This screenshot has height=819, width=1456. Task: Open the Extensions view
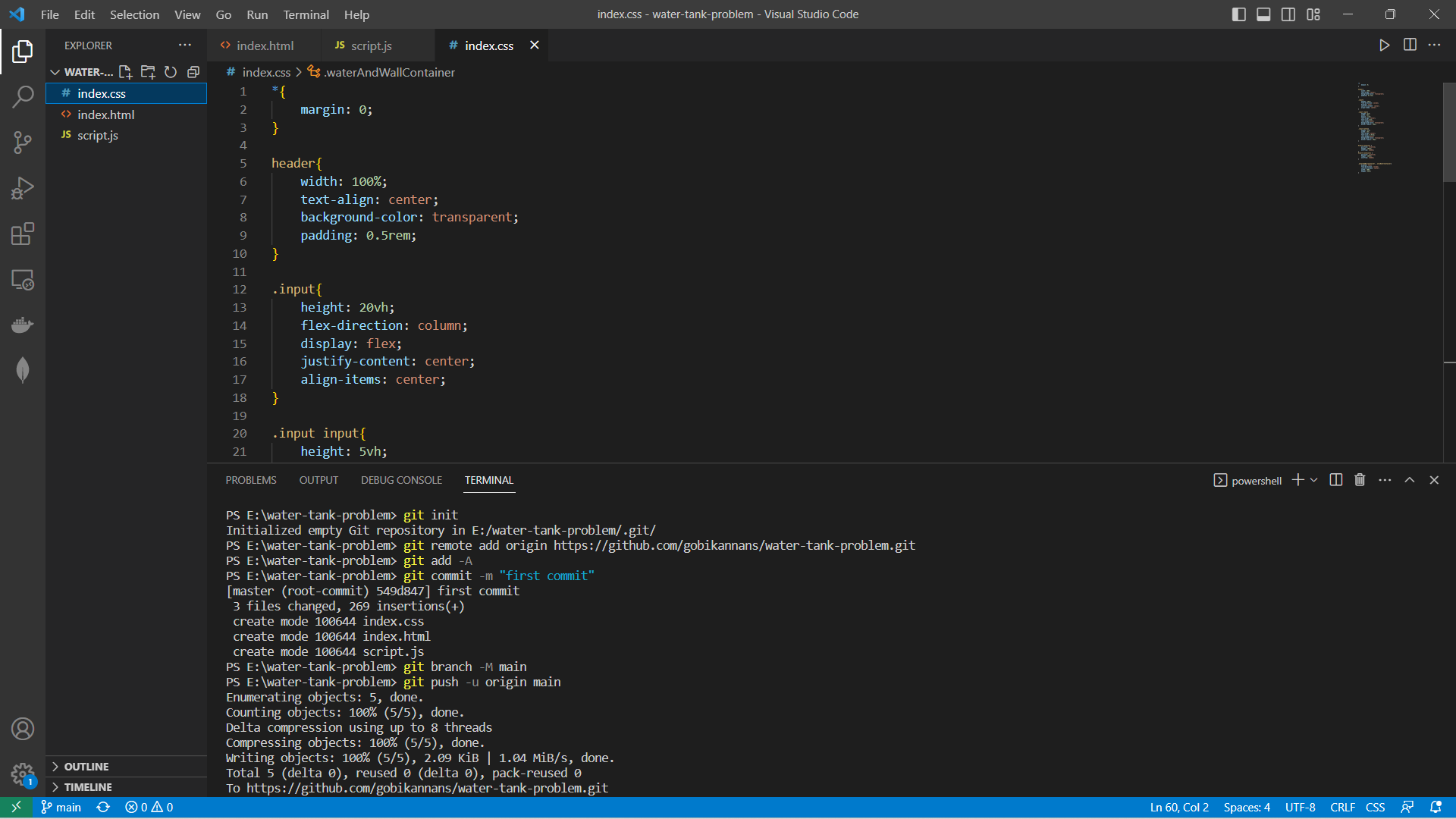[x=23, y=234]
